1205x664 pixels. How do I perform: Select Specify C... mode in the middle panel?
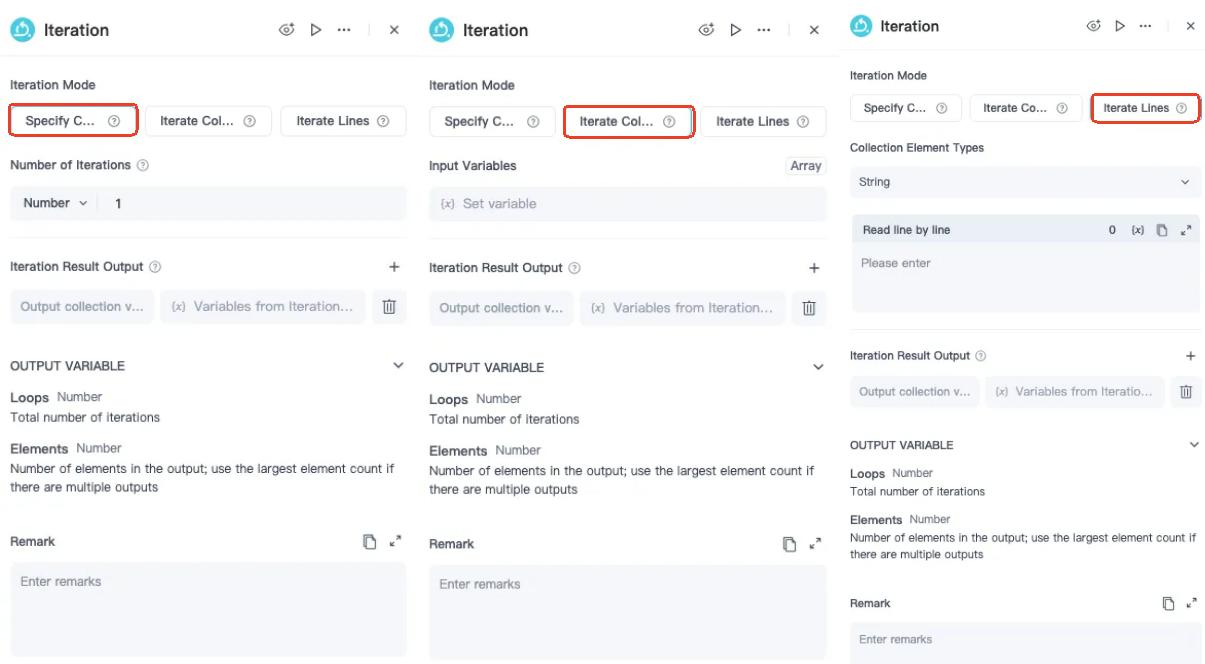click(492, 122)
